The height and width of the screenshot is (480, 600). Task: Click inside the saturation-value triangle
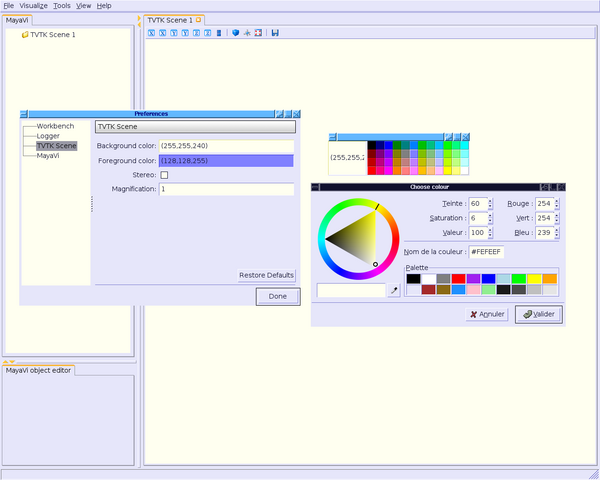[x=360, y=238]
